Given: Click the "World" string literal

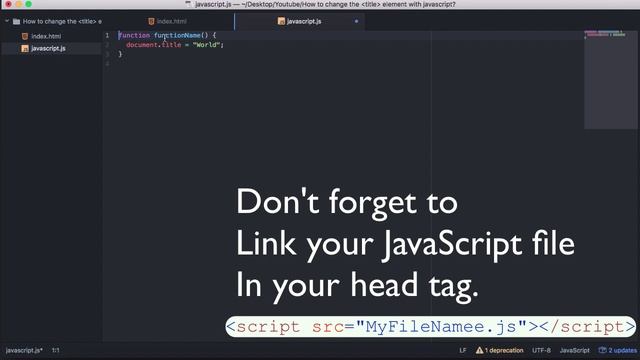Looking at the screenshot, I should click(x=207, y=45).
